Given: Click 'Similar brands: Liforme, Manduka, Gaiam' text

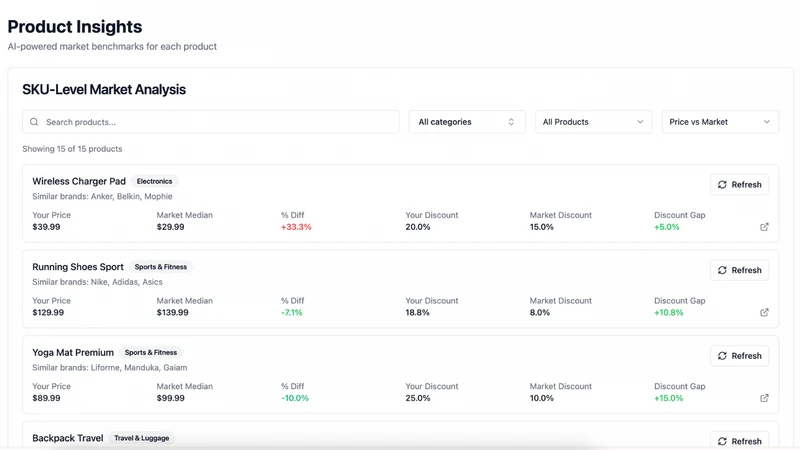Looking at the screenshot, I should tap(110, 368).
